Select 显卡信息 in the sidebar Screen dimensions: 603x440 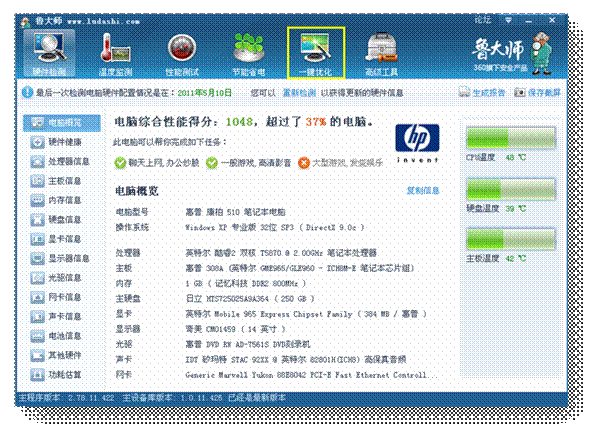tap(57, 239)
